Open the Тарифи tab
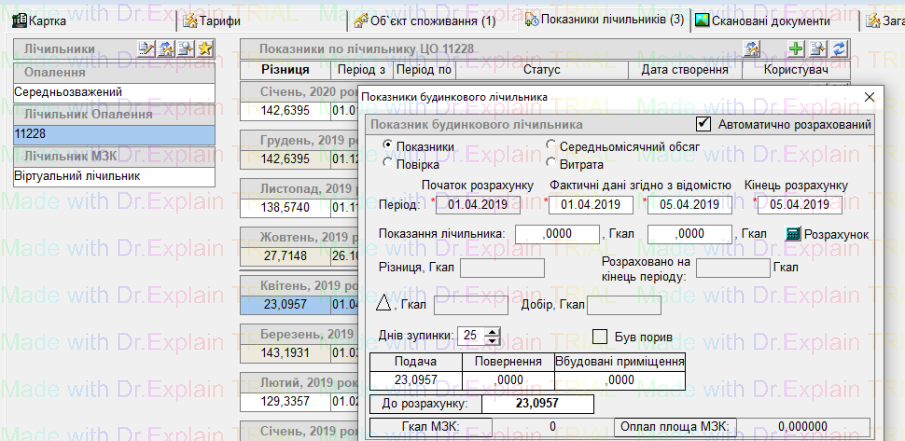 [211, 20]
